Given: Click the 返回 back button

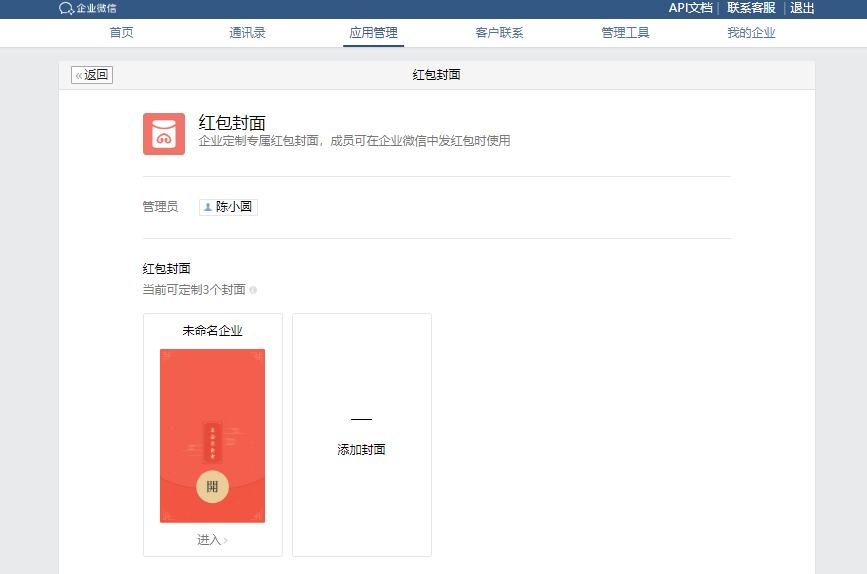Looking at the screenshot, I should 92,75.
